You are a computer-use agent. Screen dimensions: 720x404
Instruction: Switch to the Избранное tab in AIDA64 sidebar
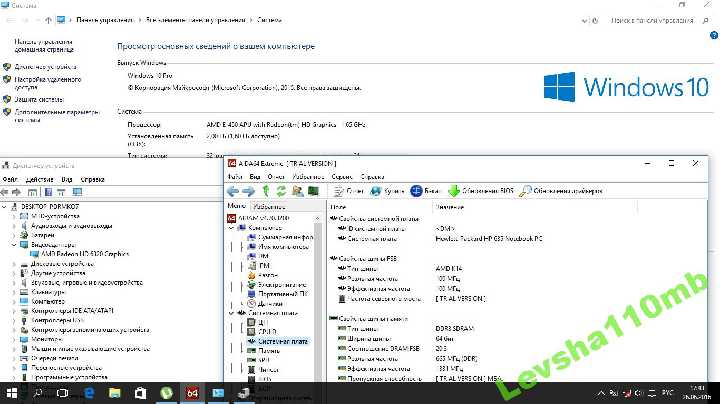pyautogui.click(x=270, y=207)
